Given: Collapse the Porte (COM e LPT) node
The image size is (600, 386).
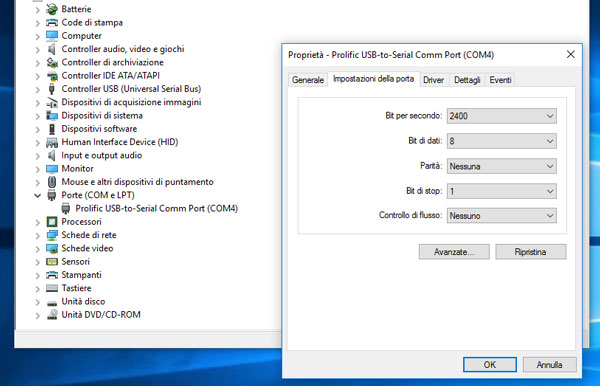Looking at the screenshot, I should (38, 195).
